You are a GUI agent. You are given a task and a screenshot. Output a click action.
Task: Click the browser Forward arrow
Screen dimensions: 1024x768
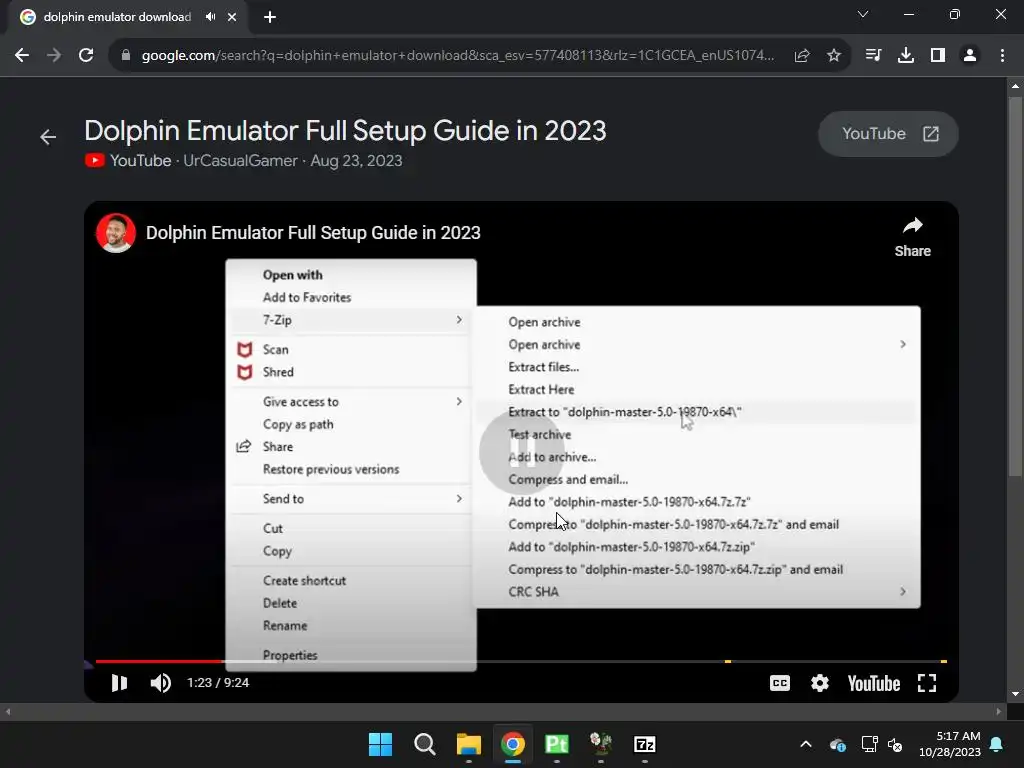coord(54,56)
